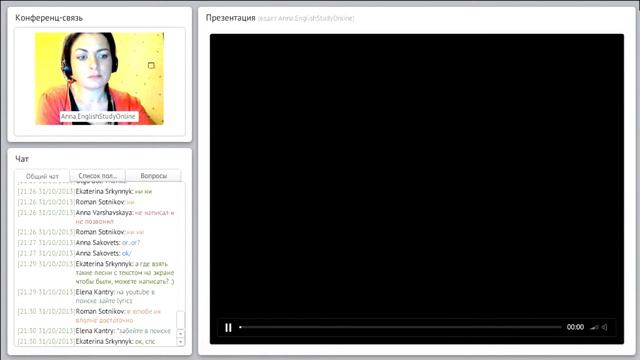Mute the video speaker icon
This screenshot has width=640, height=360.
point(604,327)
